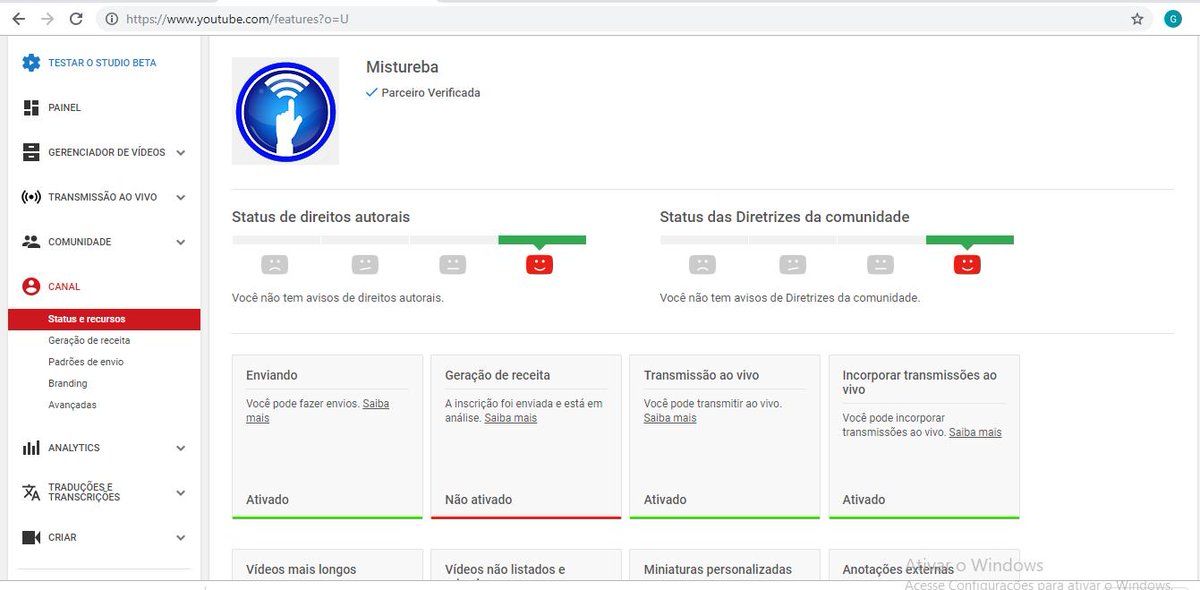Viewport: 1200px width, 590px height.
Task: Click Saiba mais in Geração de receita card
Action: (x=511, y=418)
